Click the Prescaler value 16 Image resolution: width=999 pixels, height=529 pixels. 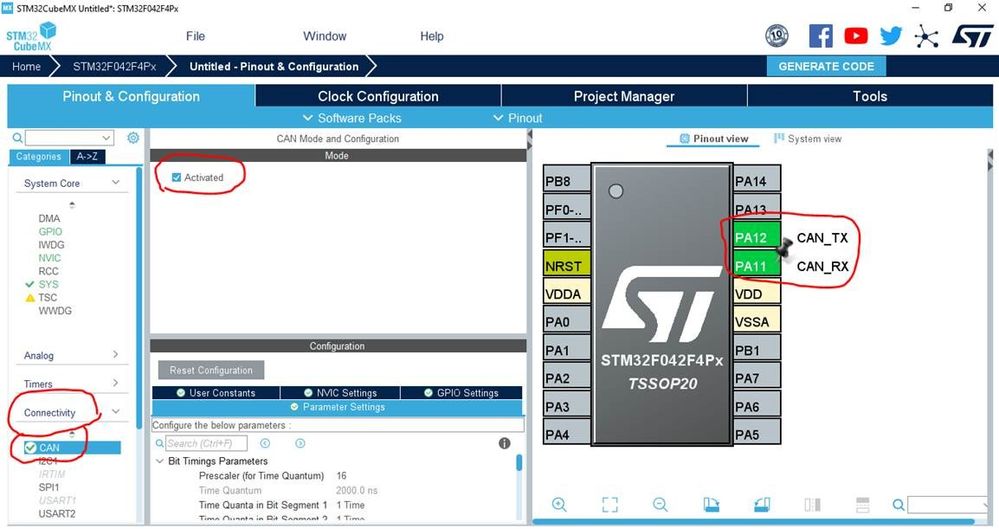pyautogui.click(x=341, y=475)
